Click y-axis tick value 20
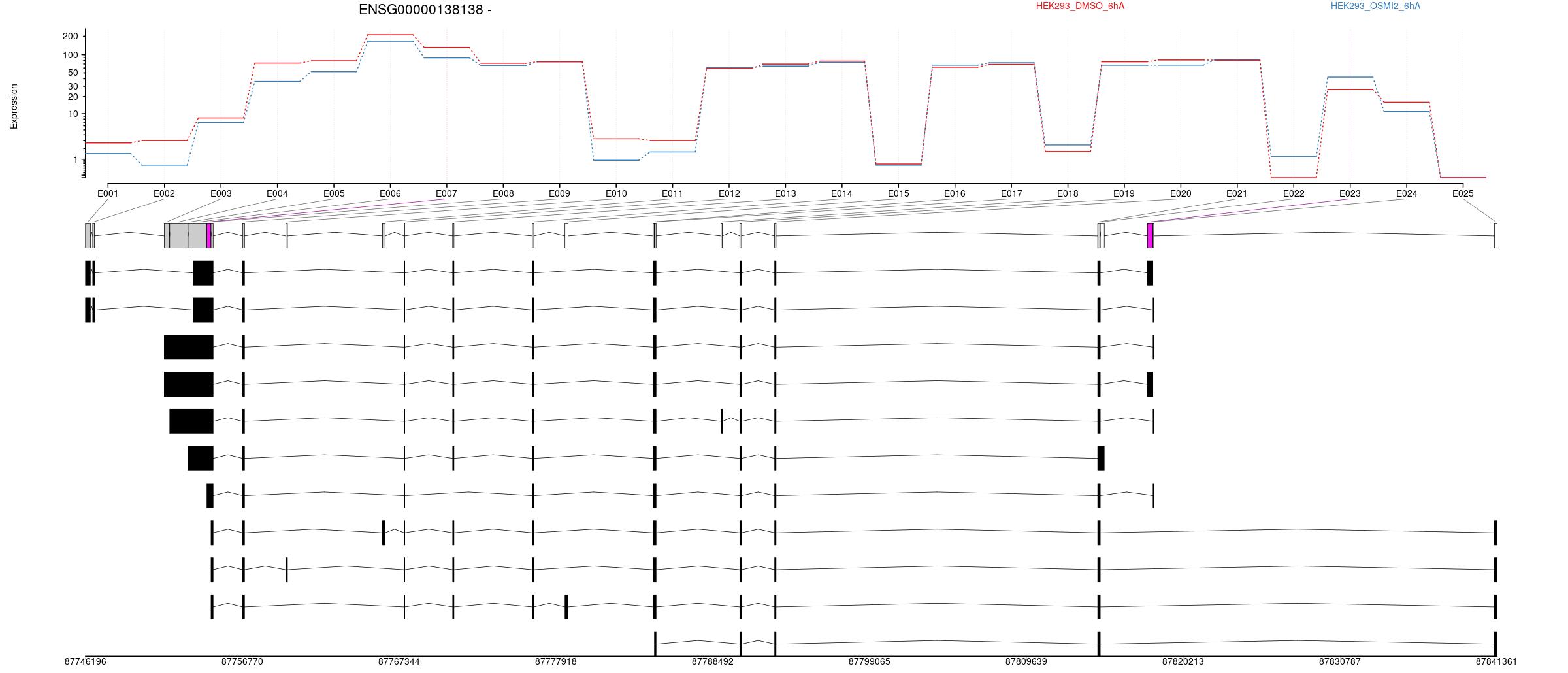1568x673 pixels. coord(73,97)
